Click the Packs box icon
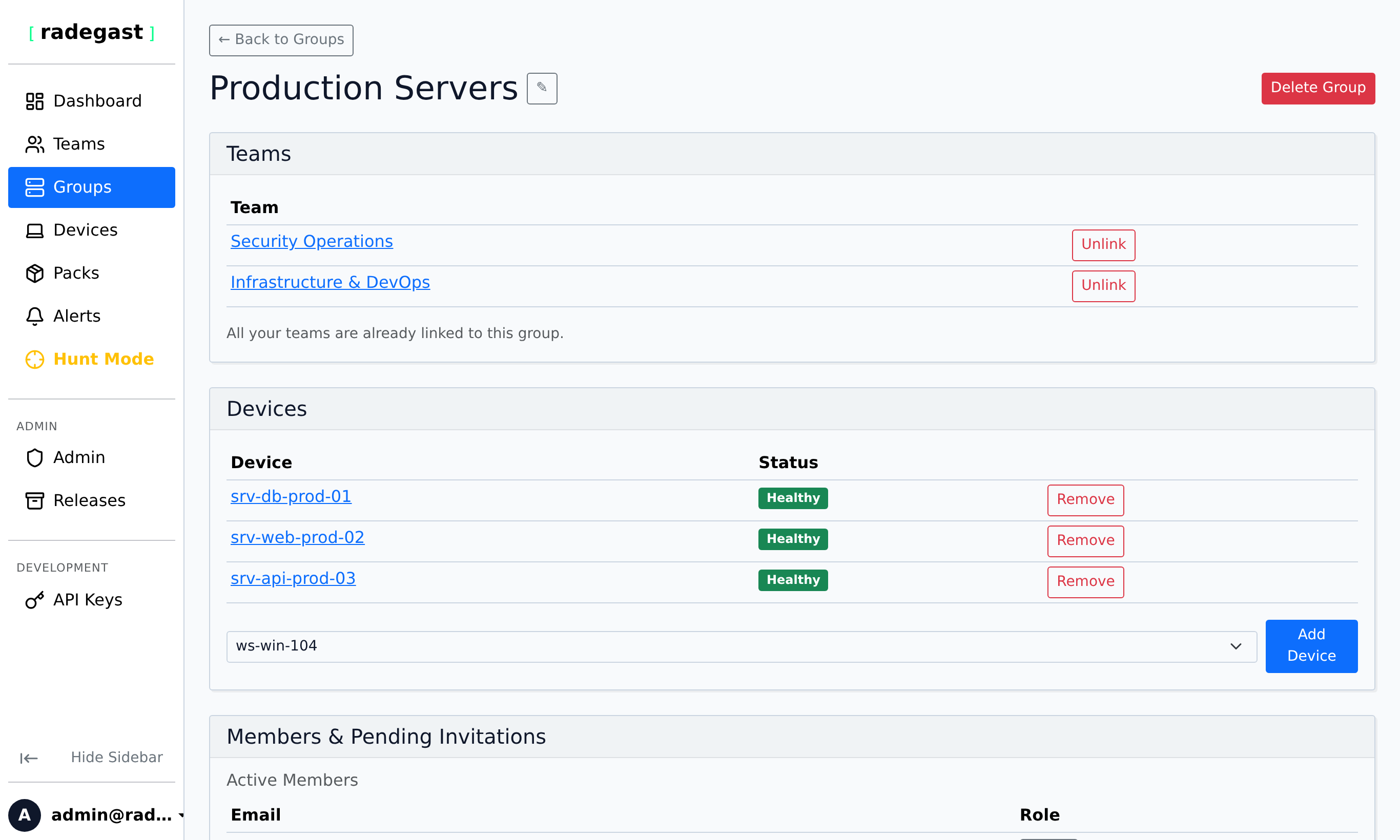Screen dimensions: 1400x840 (34, 274)
